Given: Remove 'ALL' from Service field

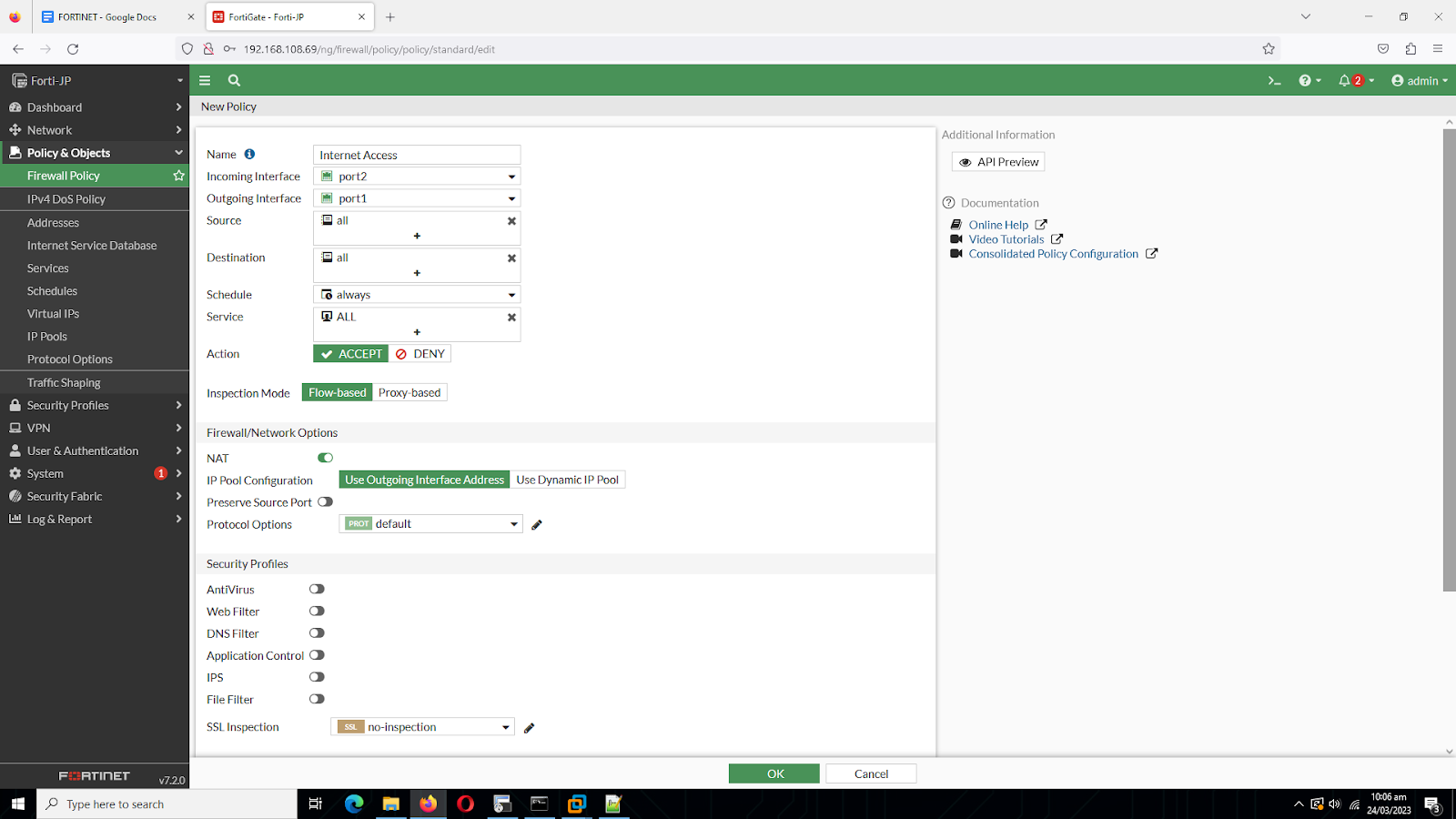Looking at the screenshot, I should (x=511, y=318).
